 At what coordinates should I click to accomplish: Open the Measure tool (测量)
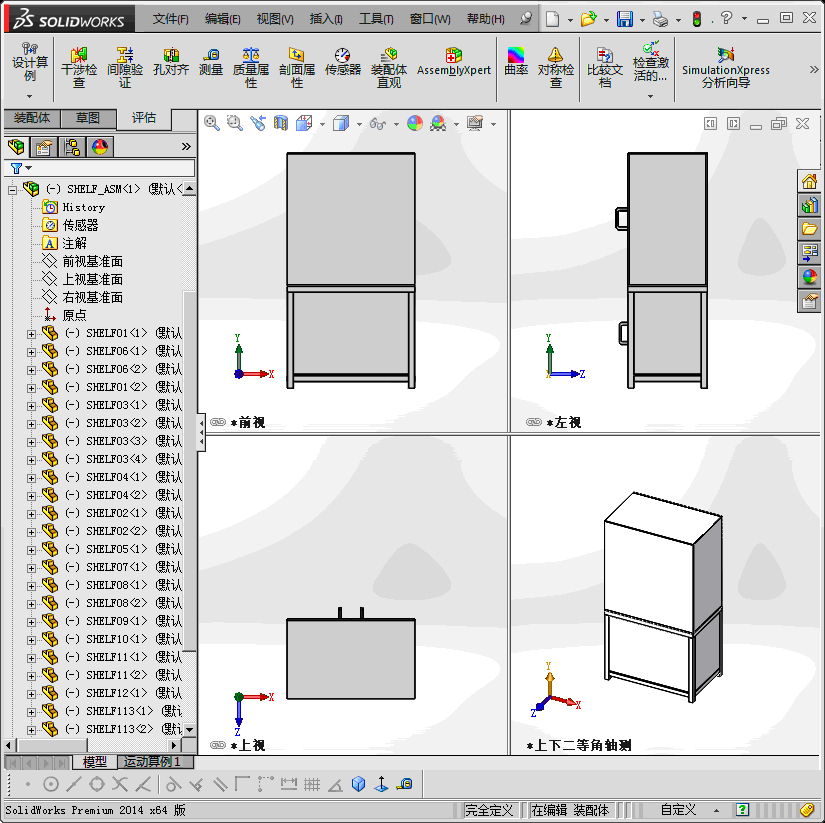211,62
